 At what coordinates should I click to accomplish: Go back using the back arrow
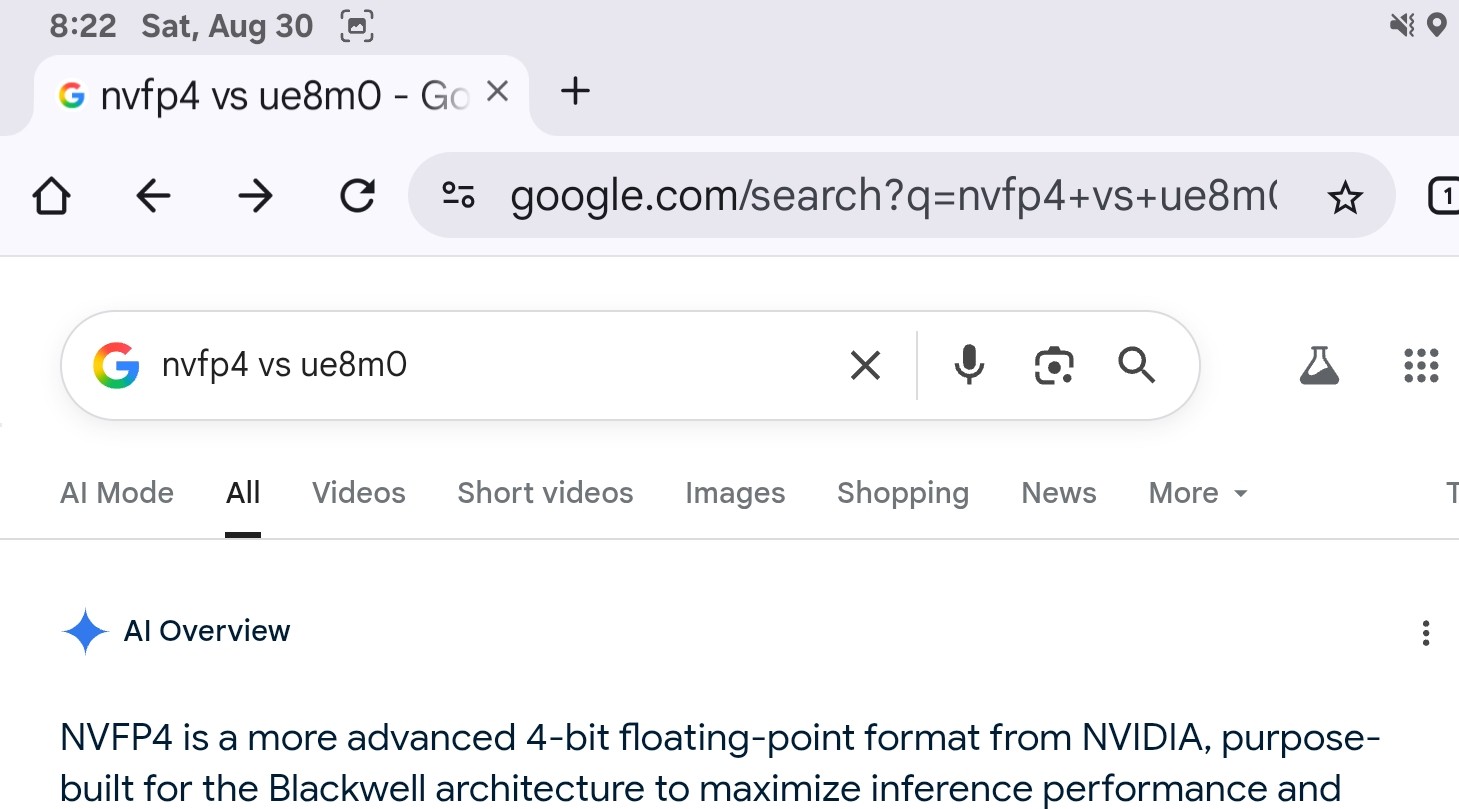[x=153, y=196]
